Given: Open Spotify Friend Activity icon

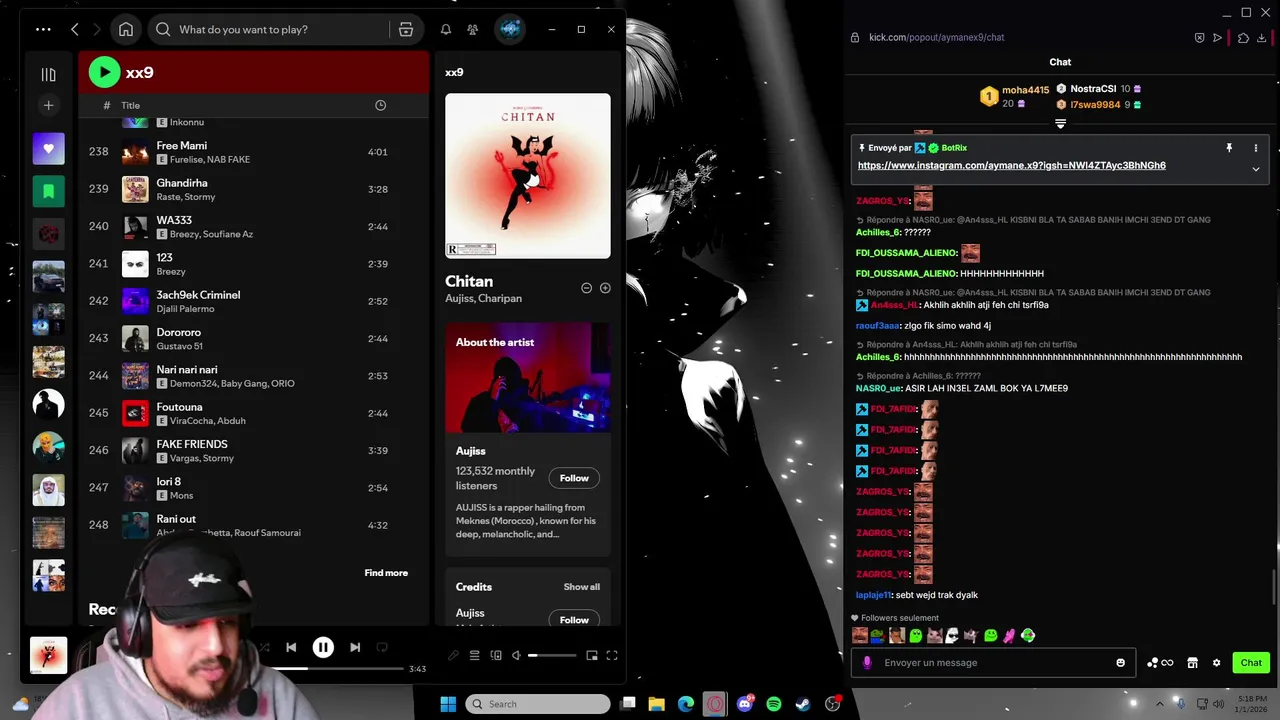Looking at the screenshot, I should click(x=472, y=29).
